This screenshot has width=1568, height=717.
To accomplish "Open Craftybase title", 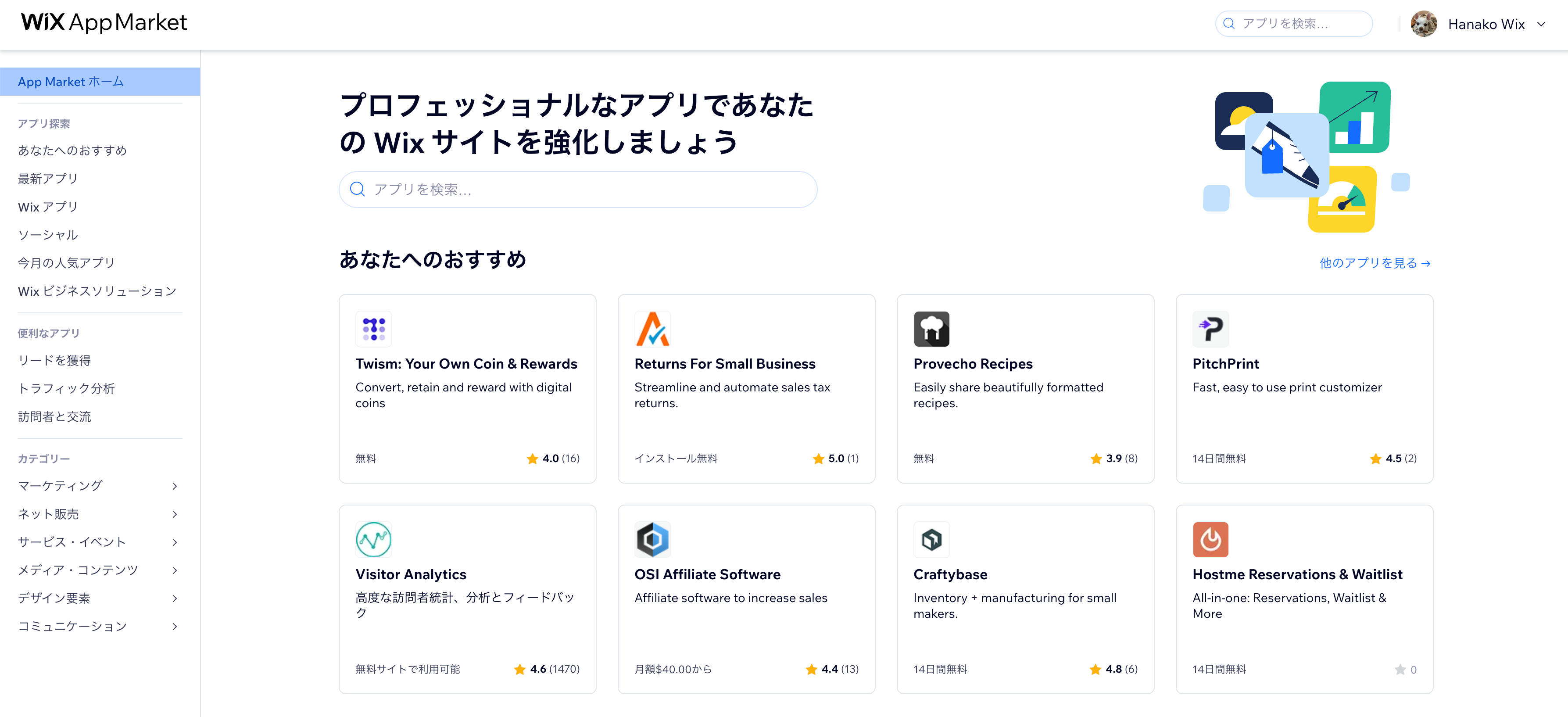I will click(x=950, y=574).
